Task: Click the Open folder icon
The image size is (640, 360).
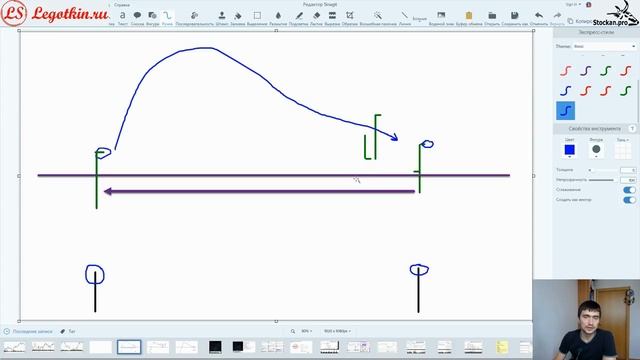Action: (492, 18)
